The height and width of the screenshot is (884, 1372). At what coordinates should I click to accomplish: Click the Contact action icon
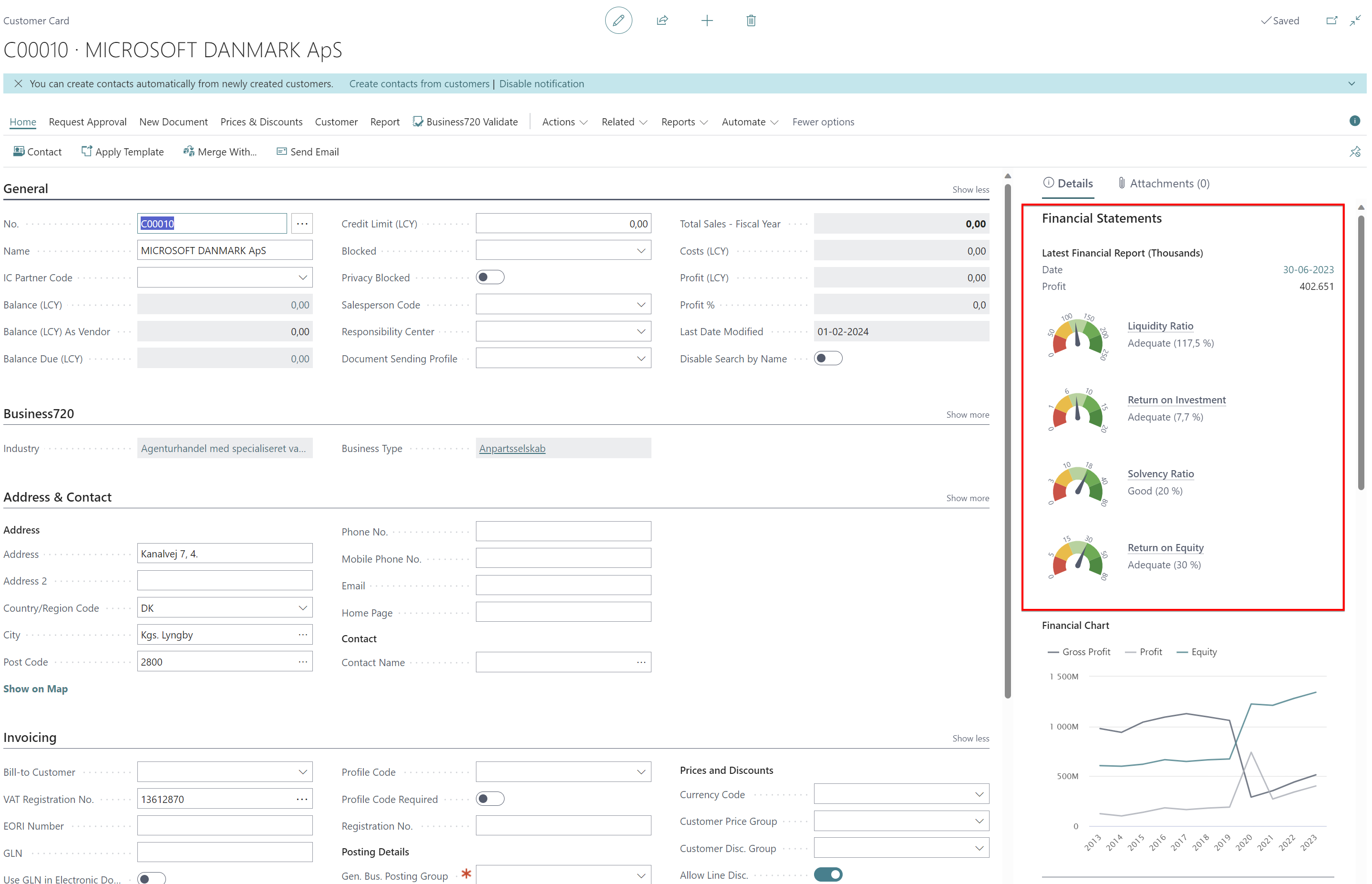coord(37,152)
